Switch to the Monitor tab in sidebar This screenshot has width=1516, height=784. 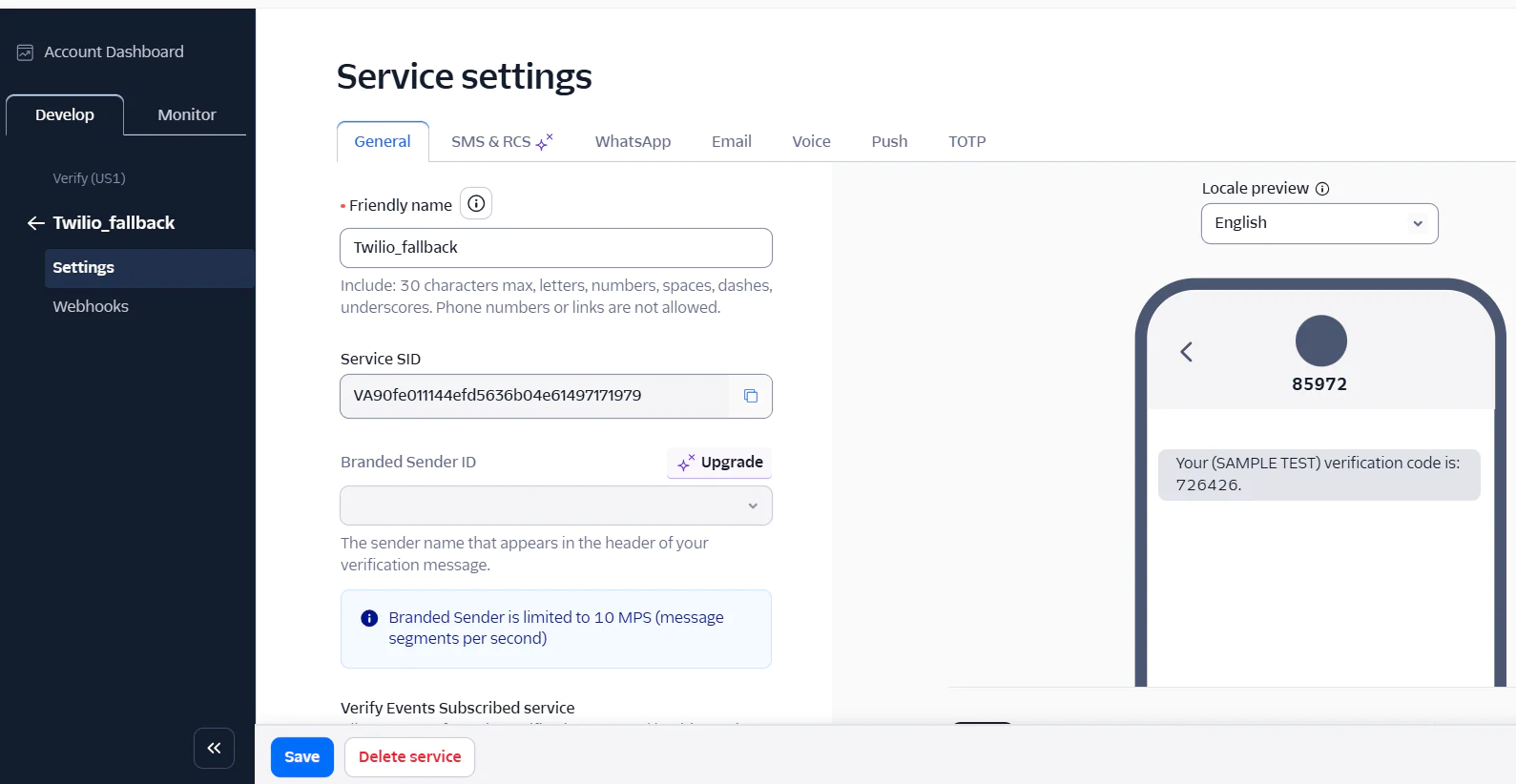[186, 114]
